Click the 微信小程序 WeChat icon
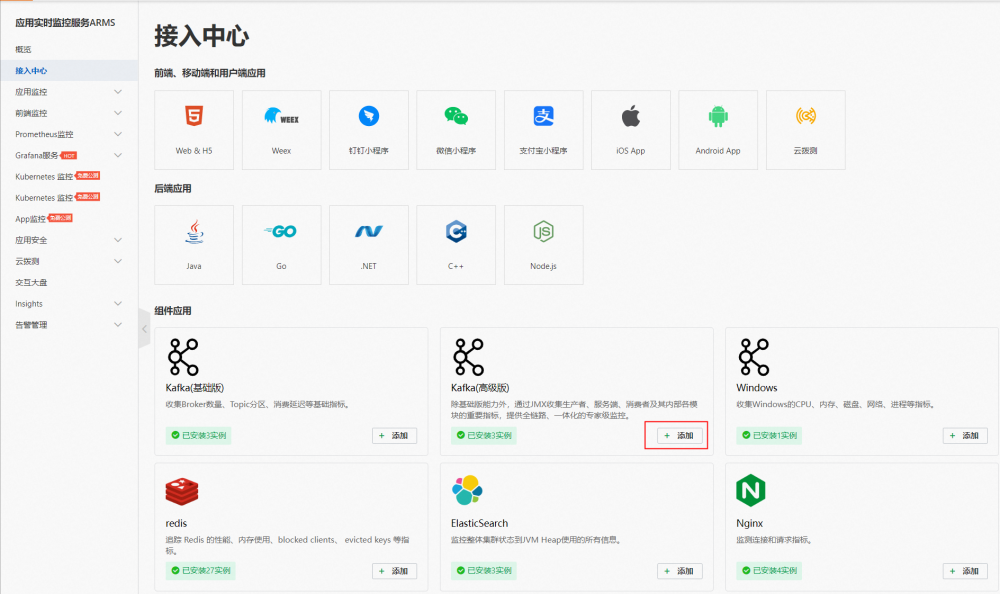Screen dimensions: 1000x594 click(456, 116)
